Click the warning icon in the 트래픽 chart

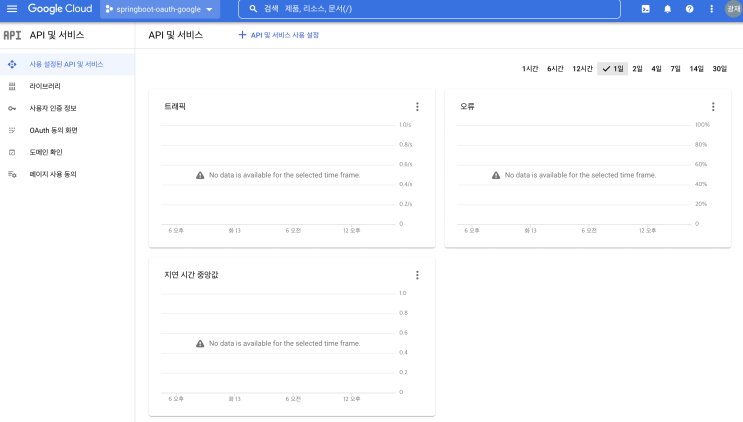point(200,175)
